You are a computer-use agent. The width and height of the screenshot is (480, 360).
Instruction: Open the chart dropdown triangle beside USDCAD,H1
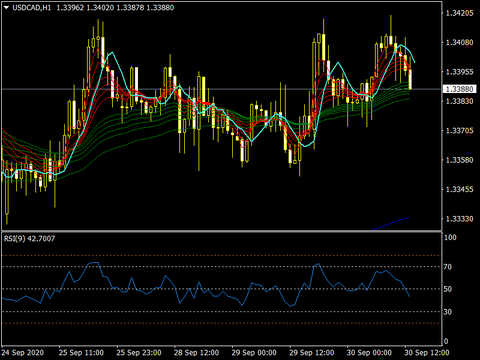tap(6, 7)
